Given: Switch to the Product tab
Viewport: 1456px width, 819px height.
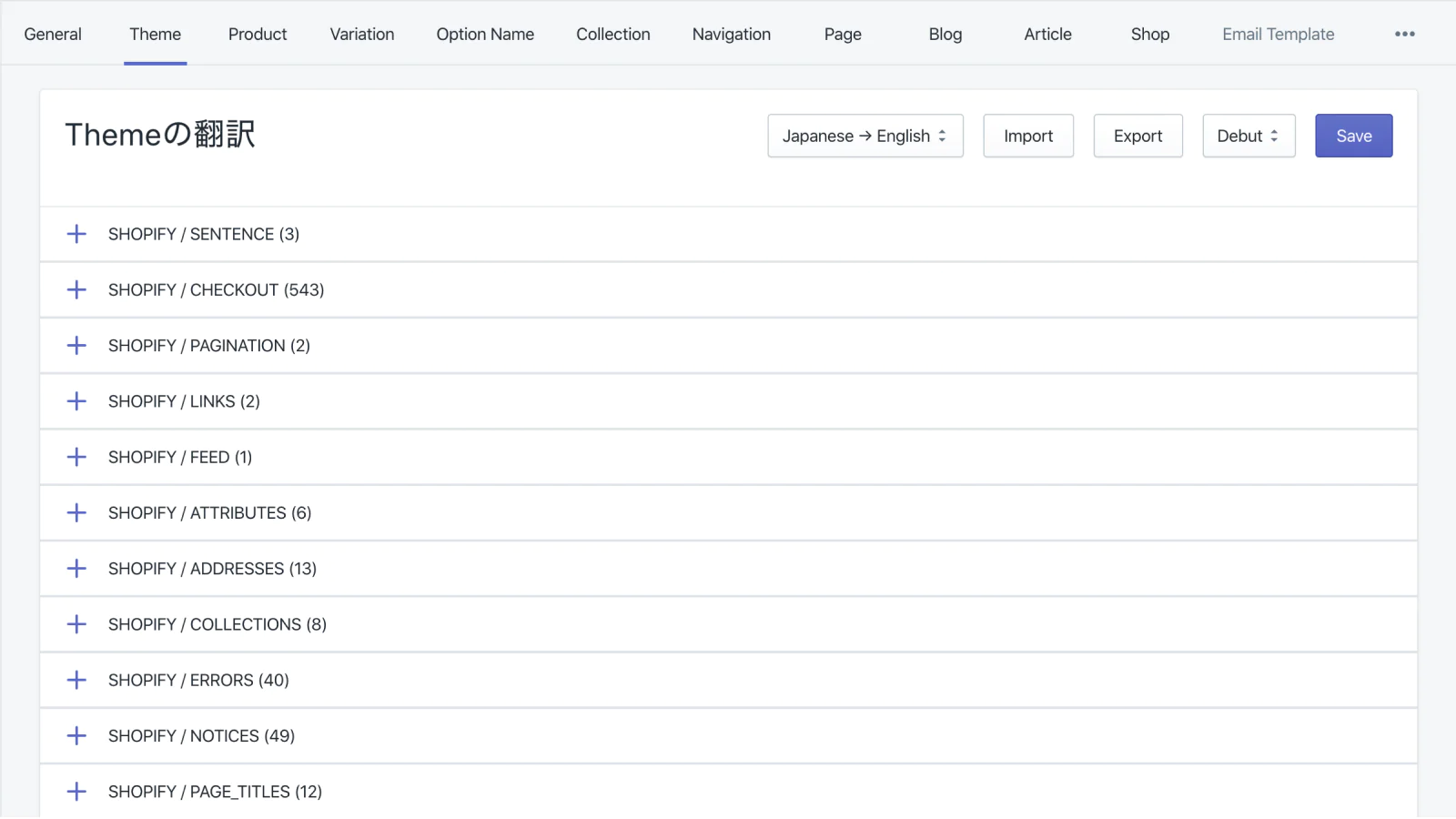Looking at the screenshot, I should tap(258, 35).
